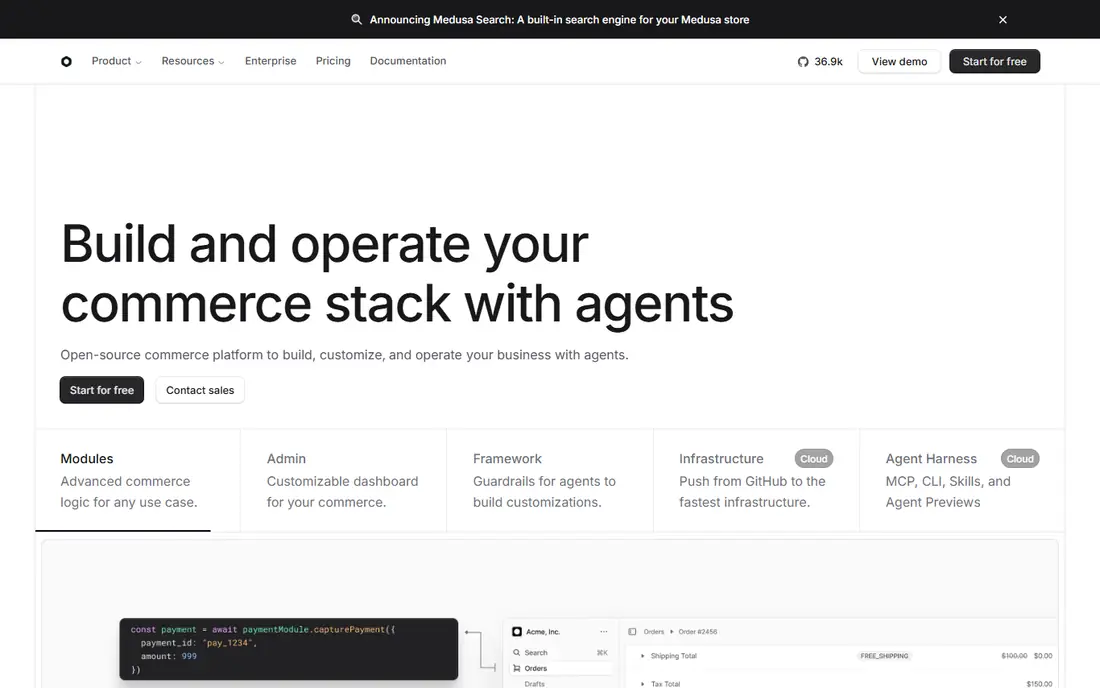Expand the Product dropdown menu

(x=116, y=61)
